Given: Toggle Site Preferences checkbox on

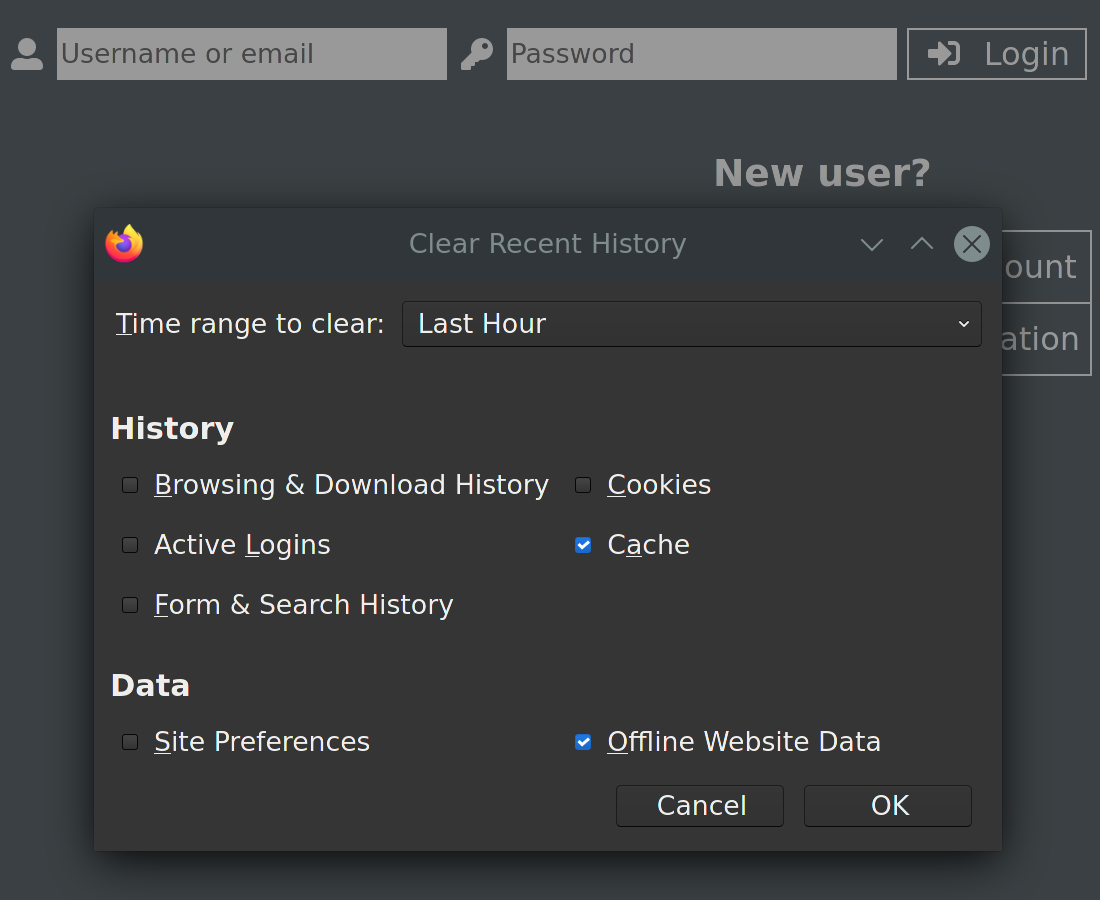Looking at the screenshot, I should click(130, 742).
